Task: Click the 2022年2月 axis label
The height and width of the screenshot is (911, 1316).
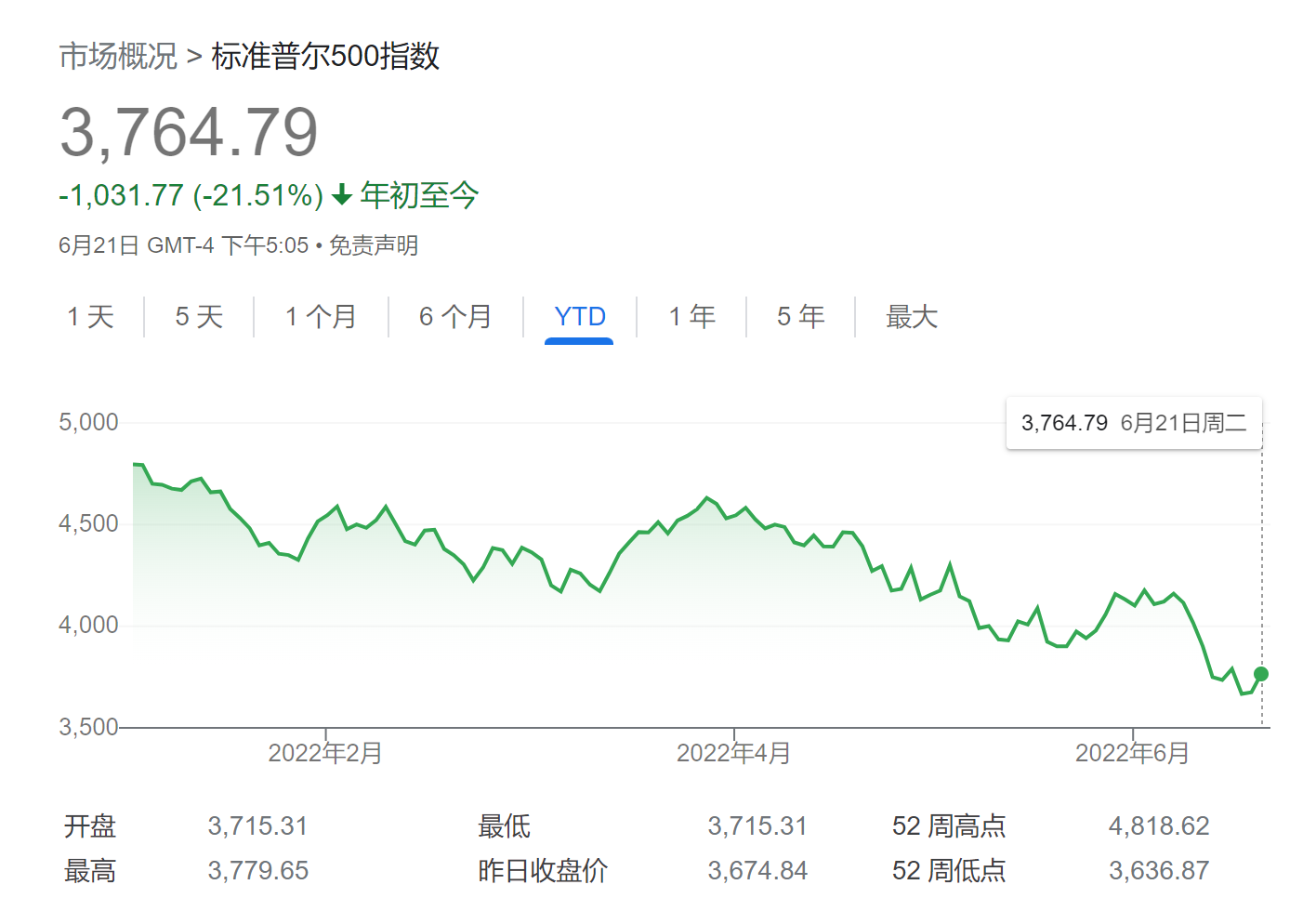Action: [x=325, y=753]
